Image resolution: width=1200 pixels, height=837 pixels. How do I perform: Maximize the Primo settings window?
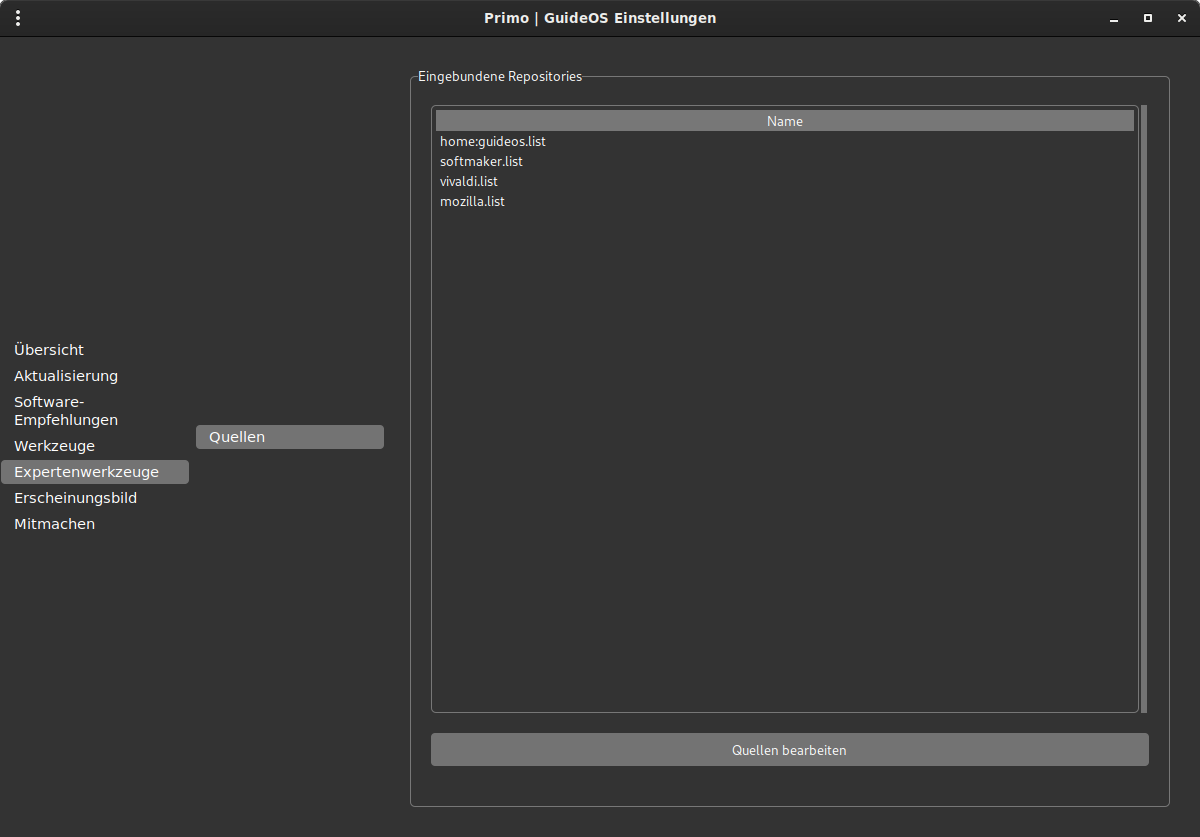click(x=1148, y=18)
